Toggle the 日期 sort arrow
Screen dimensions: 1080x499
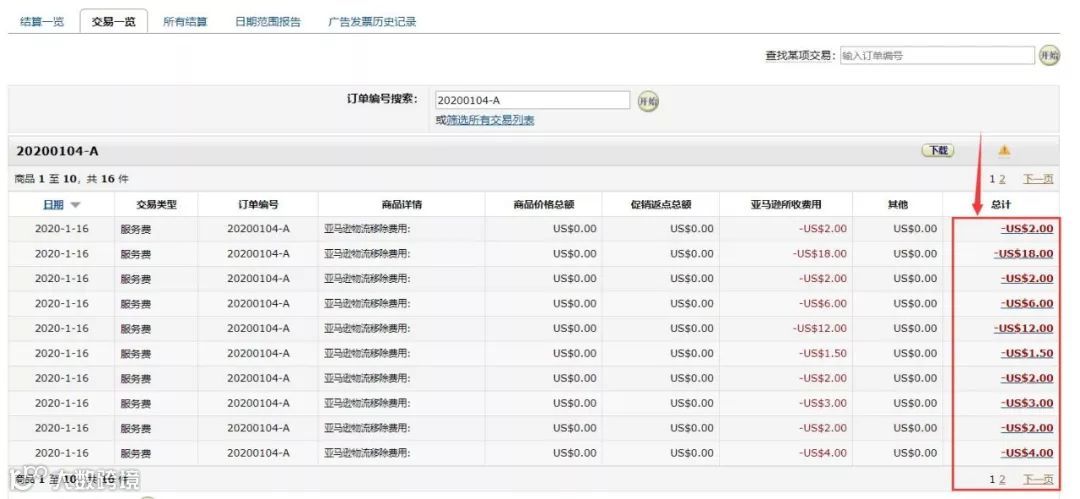[x=75, y=205]
